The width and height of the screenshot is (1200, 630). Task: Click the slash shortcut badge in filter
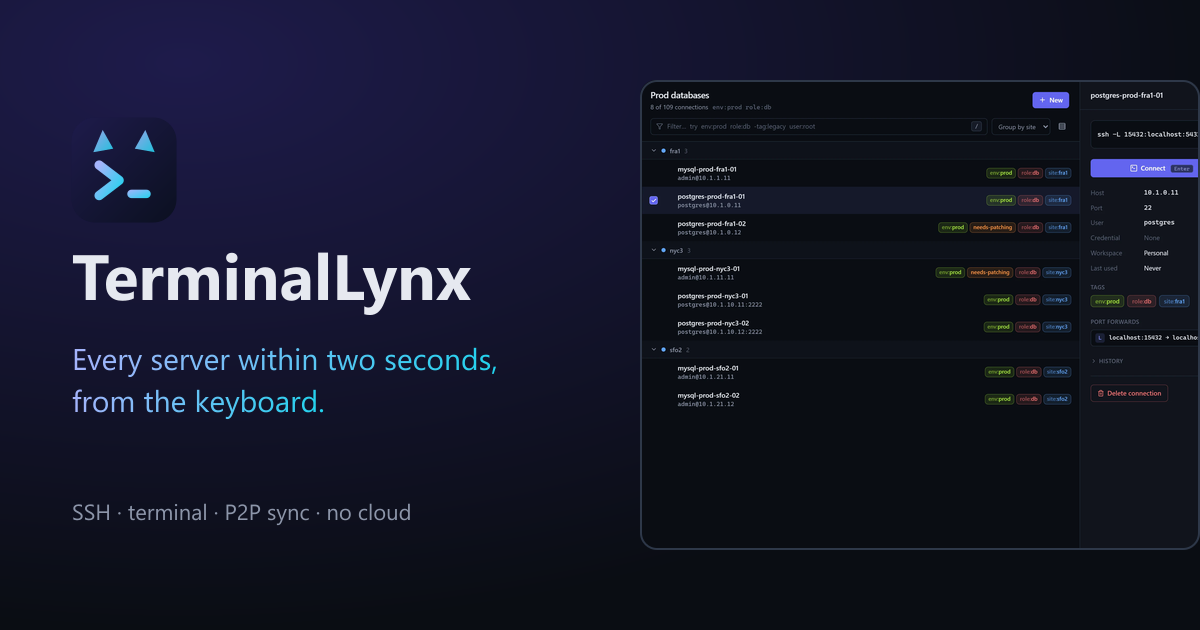(976, 127)
